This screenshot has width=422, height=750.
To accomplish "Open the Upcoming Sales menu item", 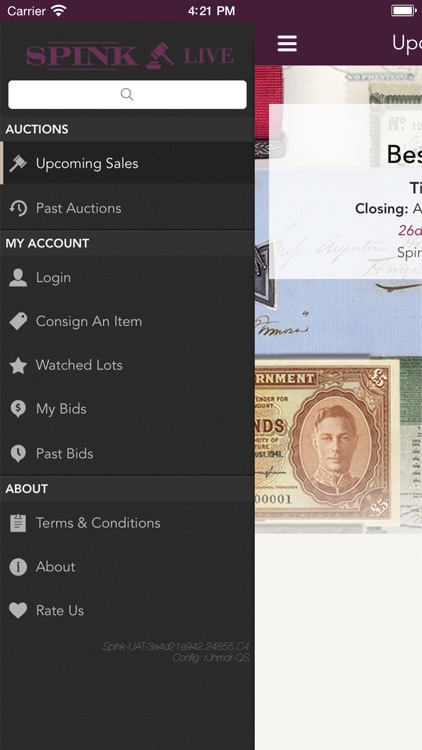I will pyautogui.click(x=127, y=163).
